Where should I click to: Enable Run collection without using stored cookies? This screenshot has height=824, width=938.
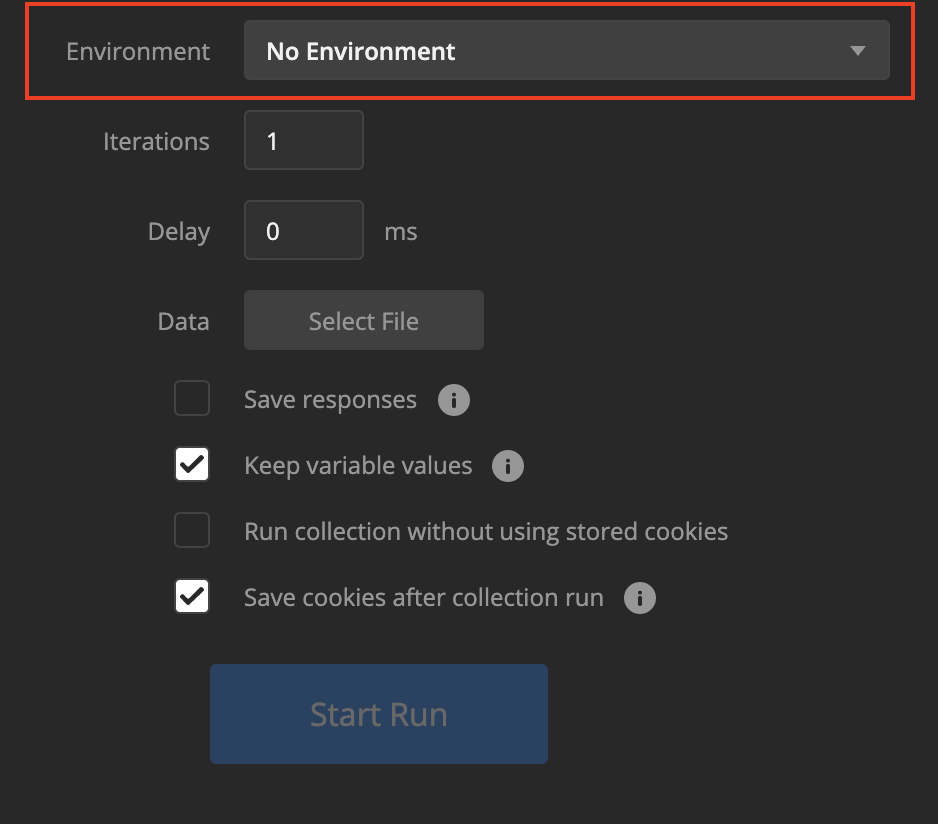pos(191,530)
